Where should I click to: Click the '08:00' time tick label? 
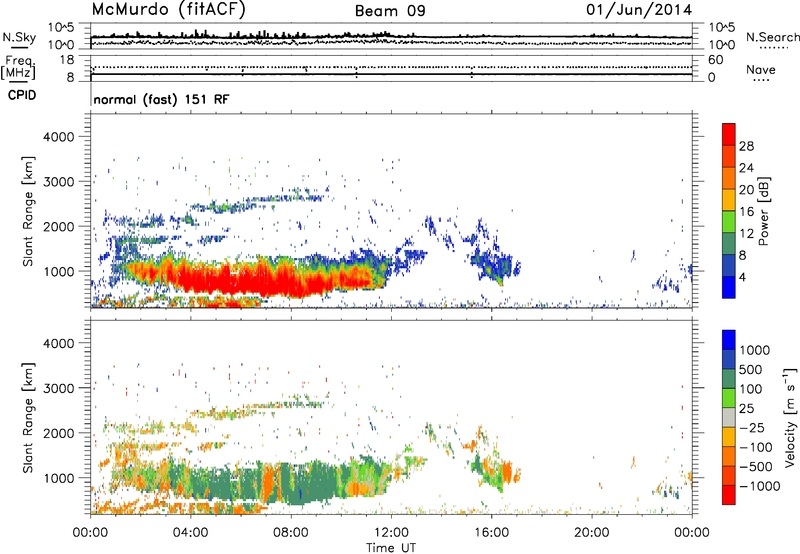pyautogui.click(x=291, y=533)
